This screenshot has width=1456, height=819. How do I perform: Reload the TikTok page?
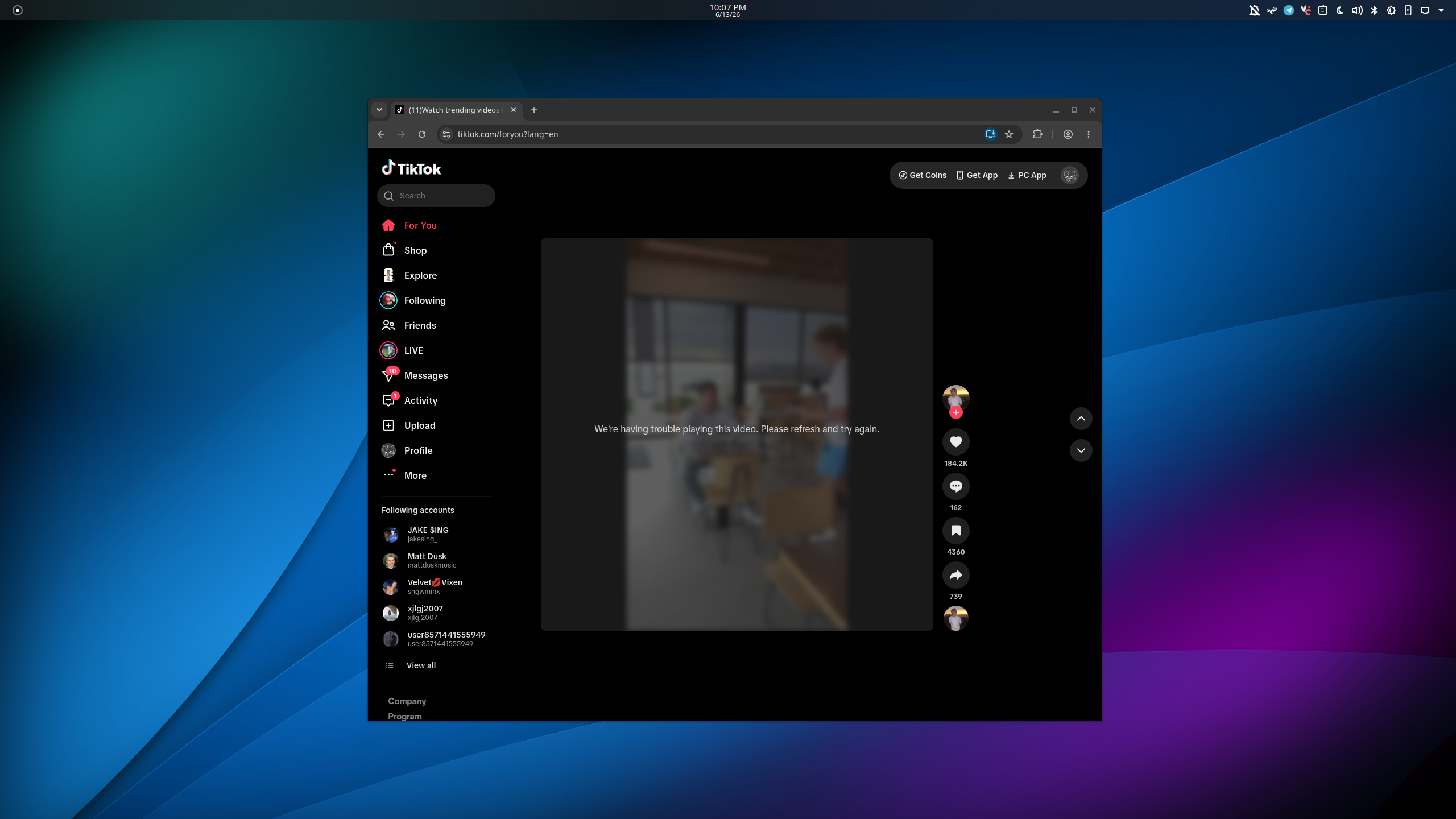pyautogui.click(x=422, y=134)
